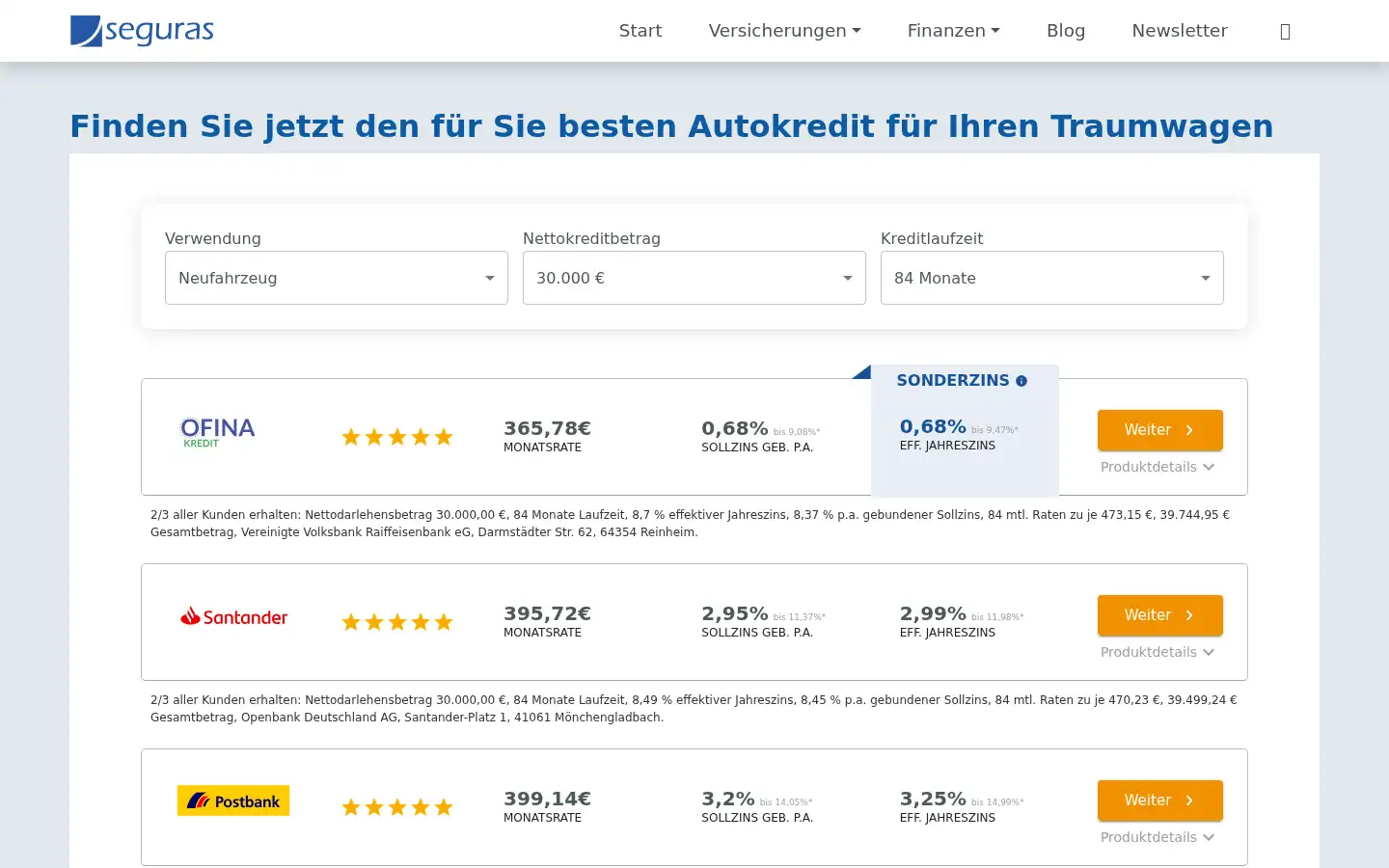The height and width of the screenshot is (868, 1389).
Task: Click the Postbank logo
Action: tap(233, 800)
